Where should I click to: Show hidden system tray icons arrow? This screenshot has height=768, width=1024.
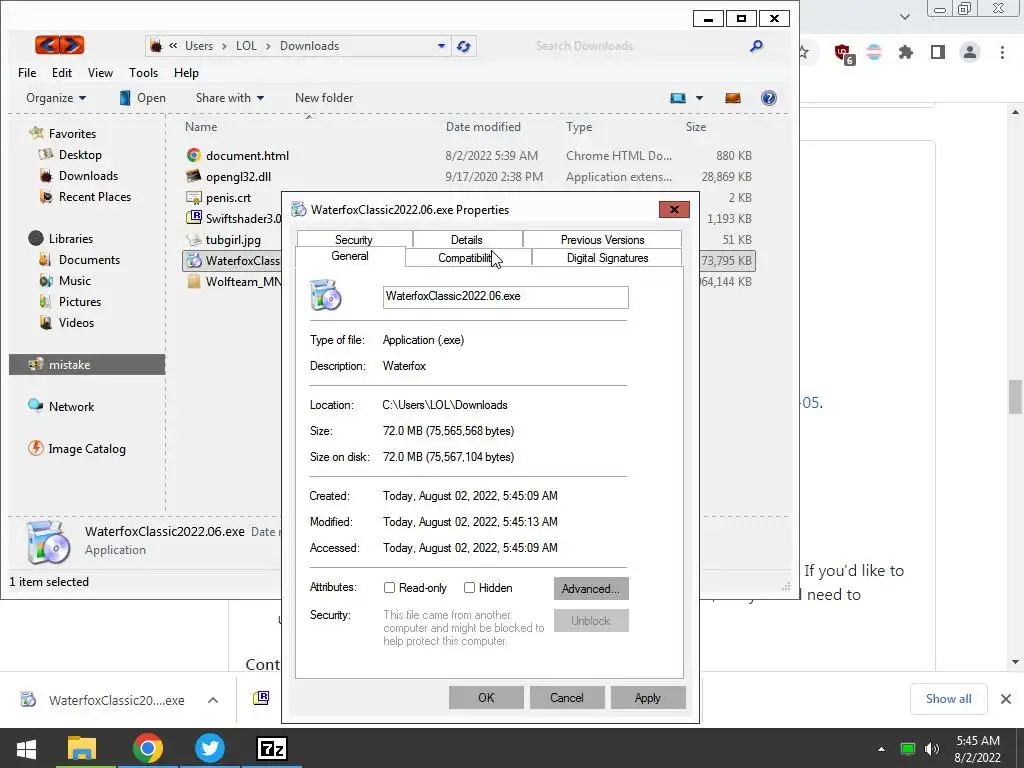[881, 749]
